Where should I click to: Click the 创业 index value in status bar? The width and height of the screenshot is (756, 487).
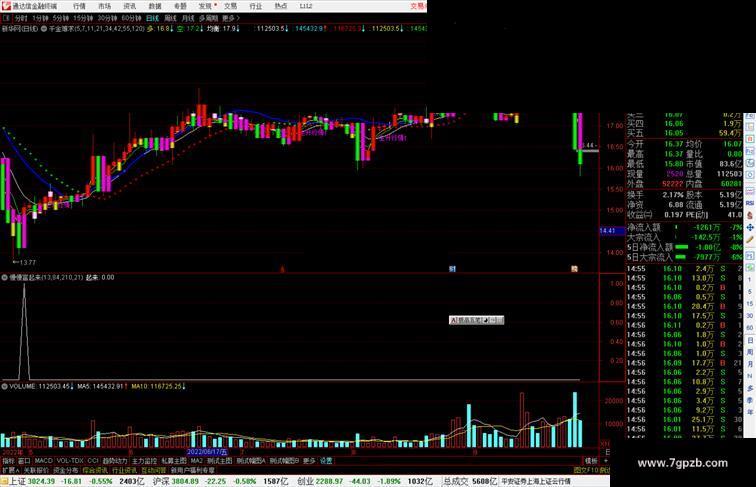[329, 481]
